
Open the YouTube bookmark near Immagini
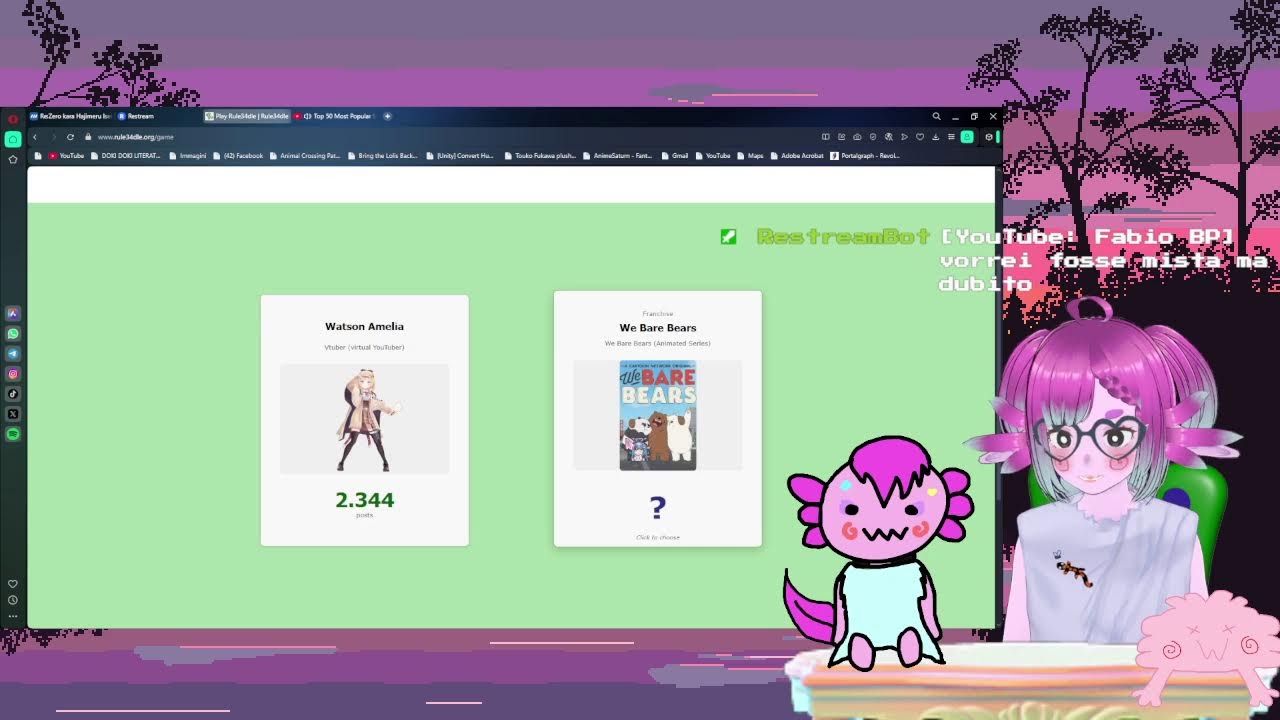tap(67, 156)
